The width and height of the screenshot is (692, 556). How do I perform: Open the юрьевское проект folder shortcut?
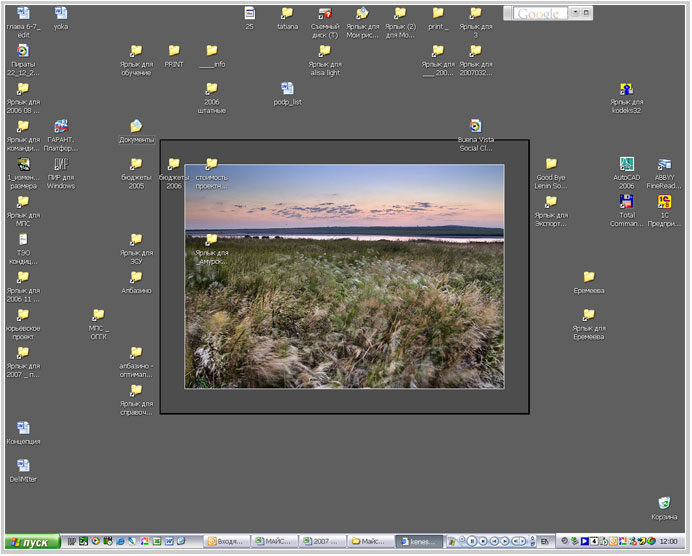point(23,324)
